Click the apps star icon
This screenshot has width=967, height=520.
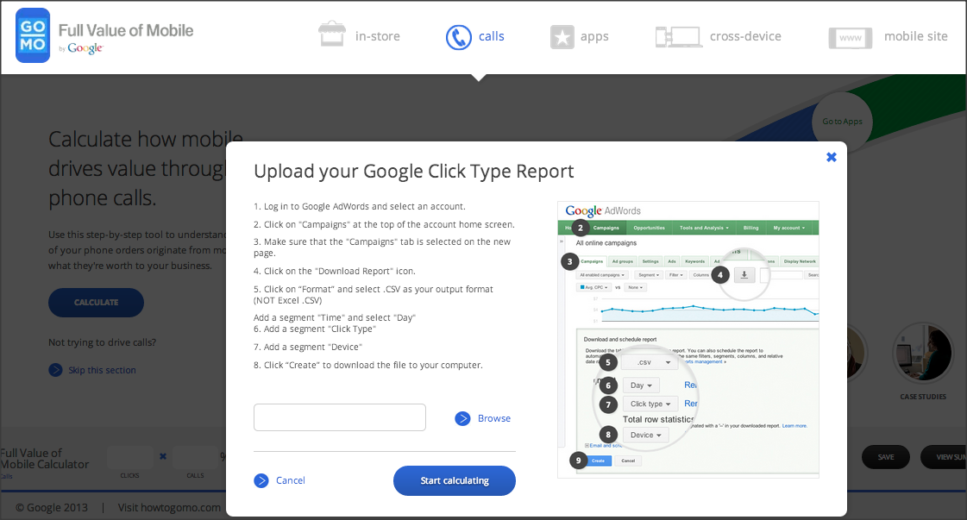pyautogui.click(x=562, y=37)
